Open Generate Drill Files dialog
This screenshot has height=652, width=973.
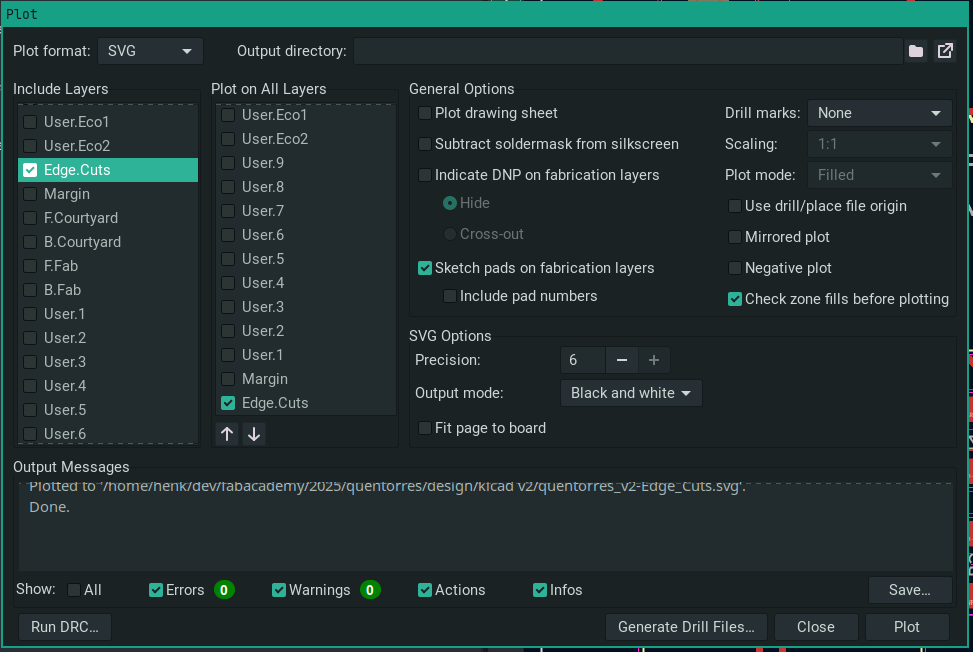685,627
